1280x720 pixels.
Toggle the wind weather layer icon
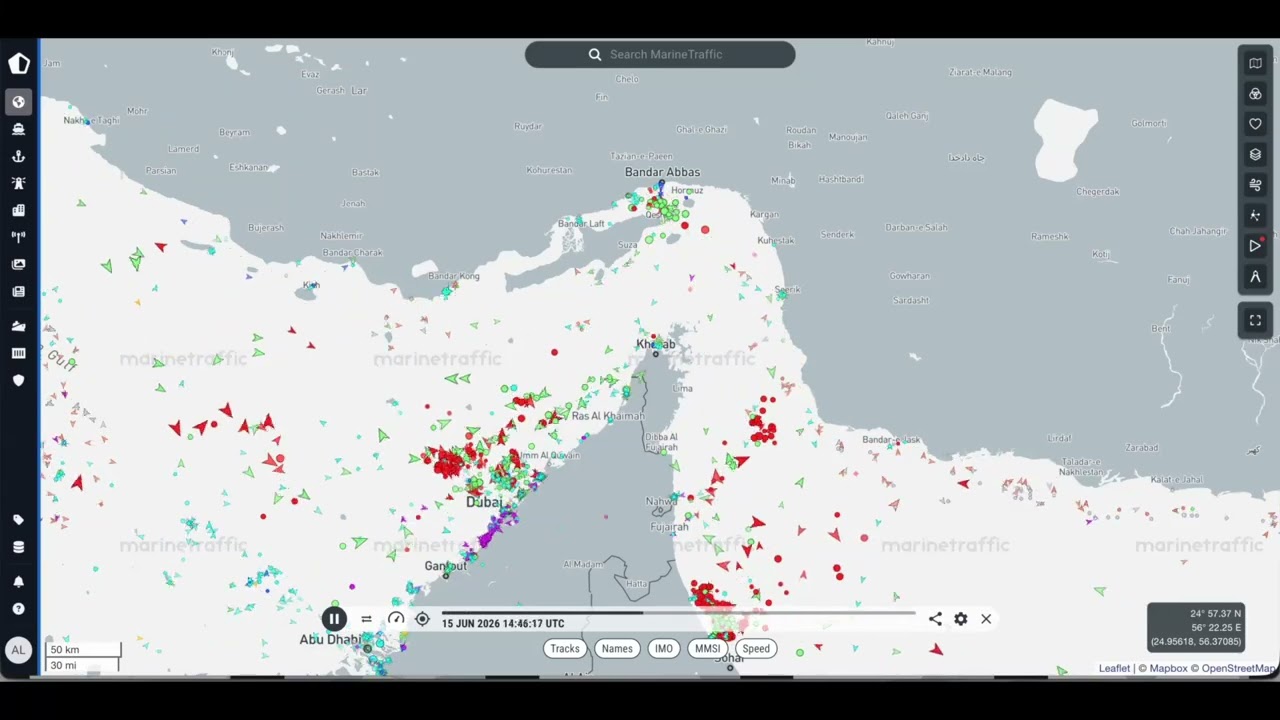[x=1255, y=185]
